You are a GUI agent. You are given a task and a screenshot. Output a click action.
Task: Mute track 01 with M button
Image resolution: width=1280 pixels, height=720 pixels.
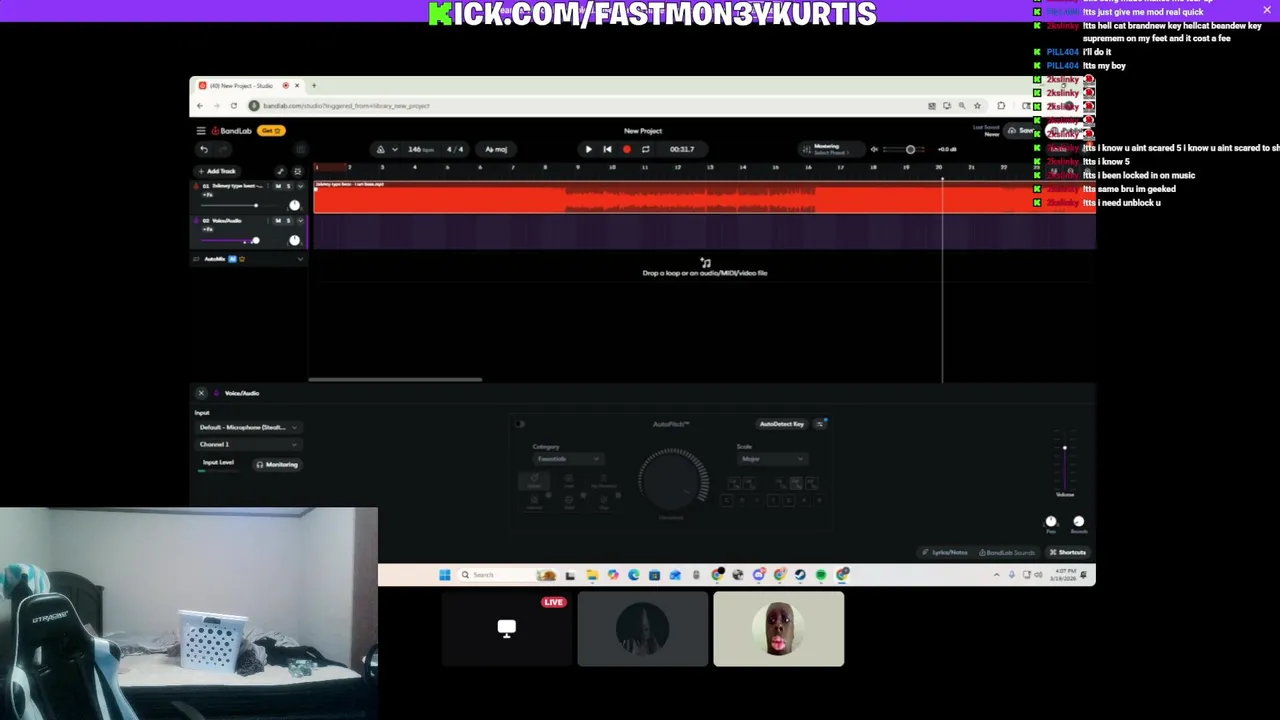pyautogui.click(x=278, y=186)
